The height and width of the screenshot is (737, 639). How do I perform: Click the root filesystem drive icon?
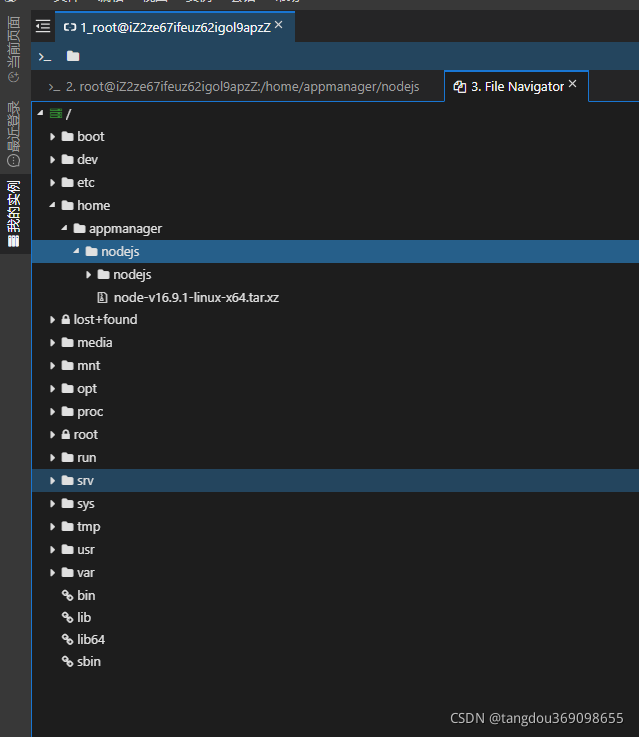(x=56, y=113)
